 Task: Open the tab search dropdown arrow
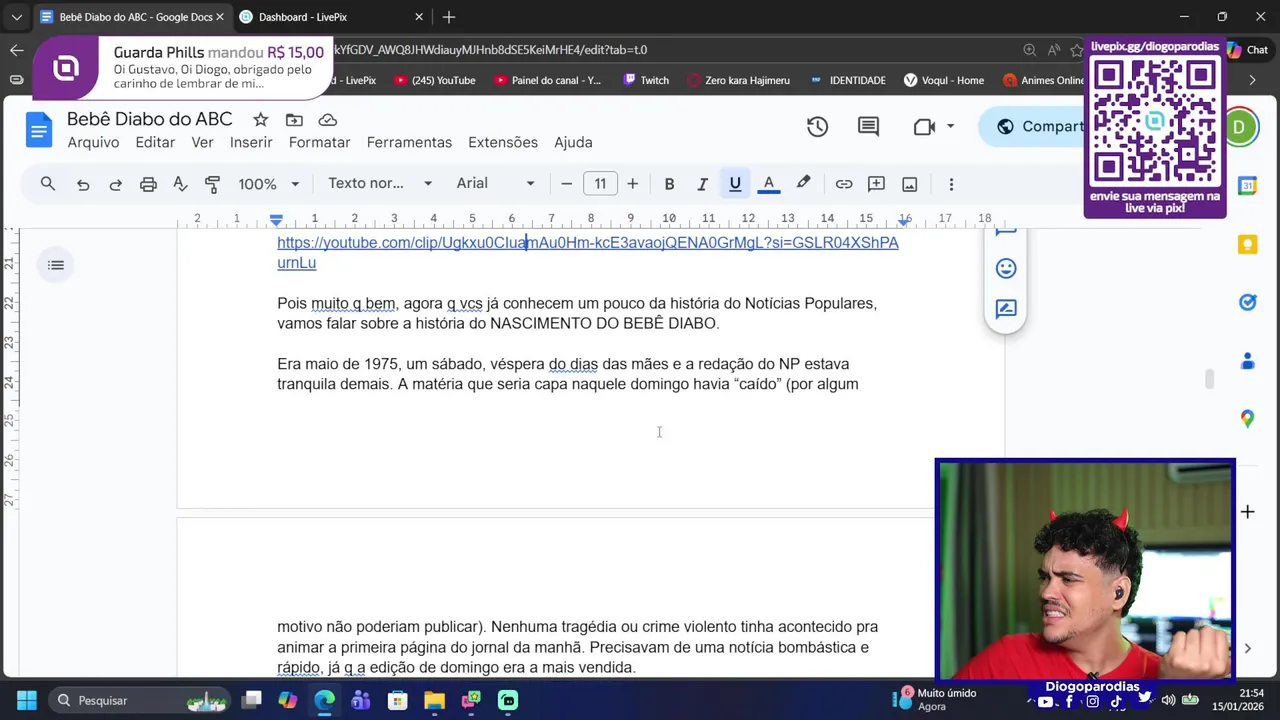point(16,17)
